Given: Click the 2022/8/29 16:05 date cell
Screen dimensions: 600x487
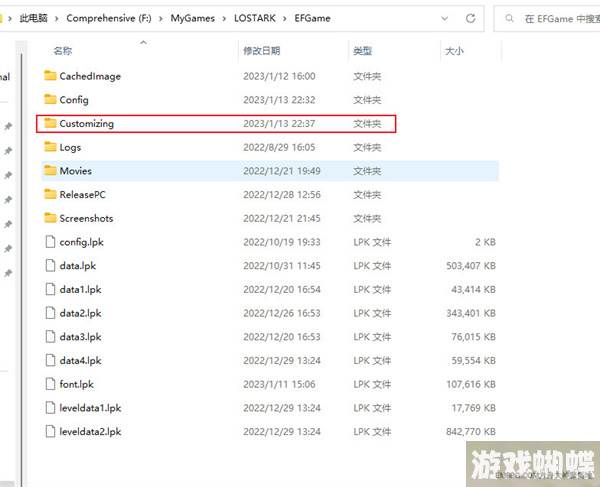Looking at the screenshot, I should coord(279,147).
